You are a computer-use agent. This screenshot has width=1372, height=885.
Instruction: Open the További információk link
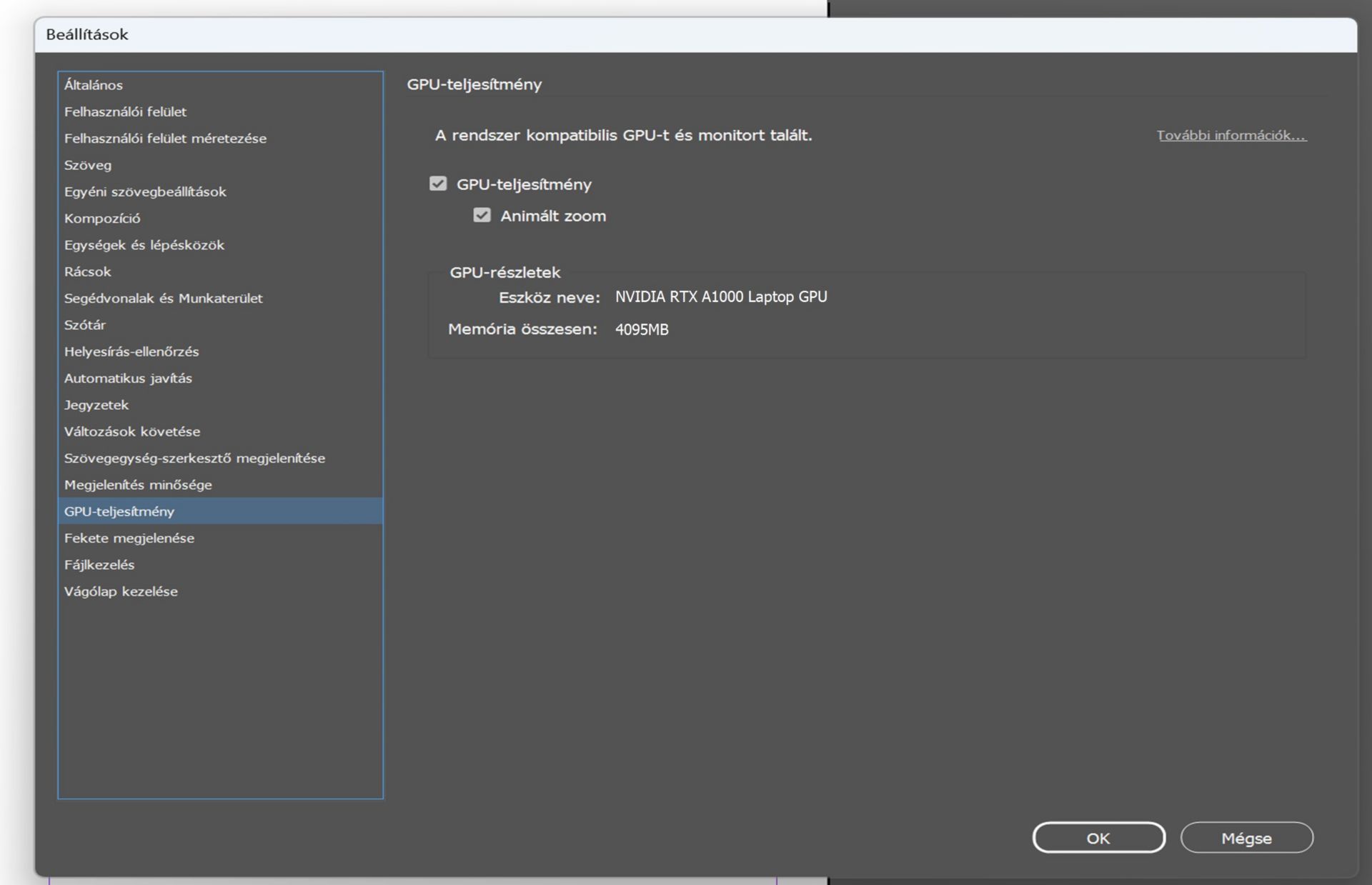tap(1231, 135)
